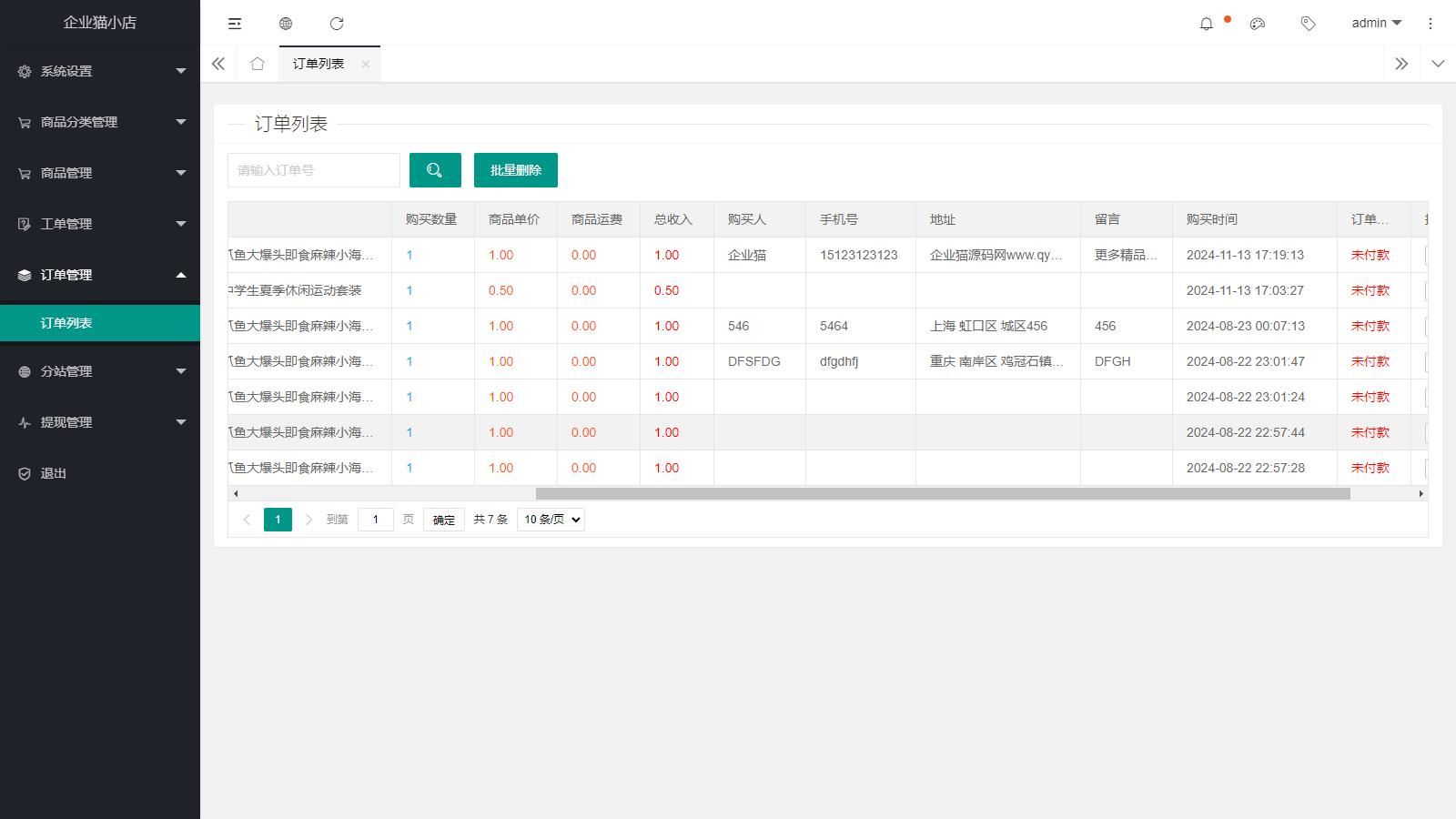1456x819 pixels.
Task: Open the vertical three-dot more menu
Action: coord(1431,24)
